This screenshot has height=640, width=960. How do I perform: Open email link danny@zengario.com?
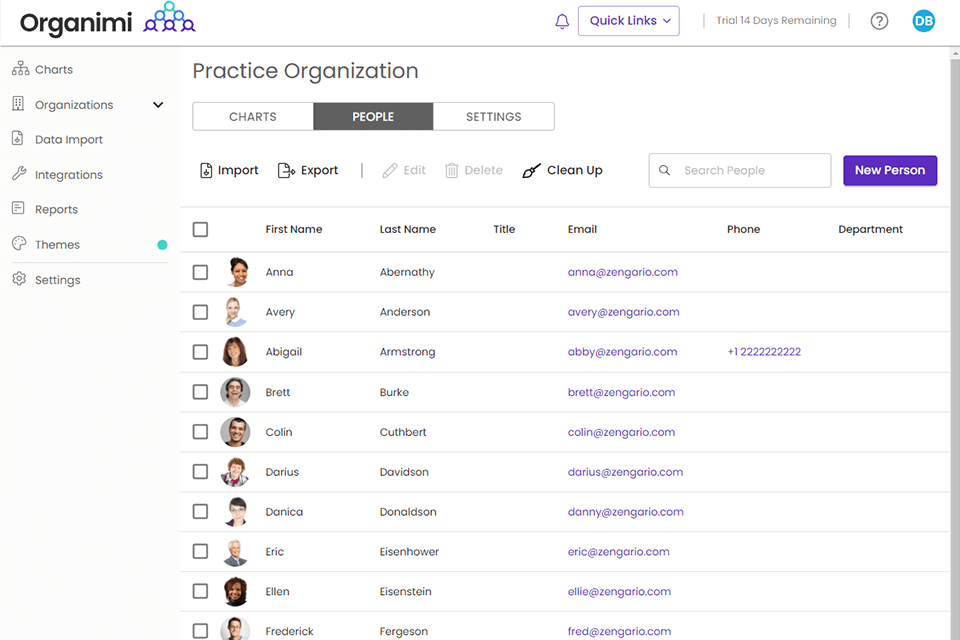click(625, 511)
